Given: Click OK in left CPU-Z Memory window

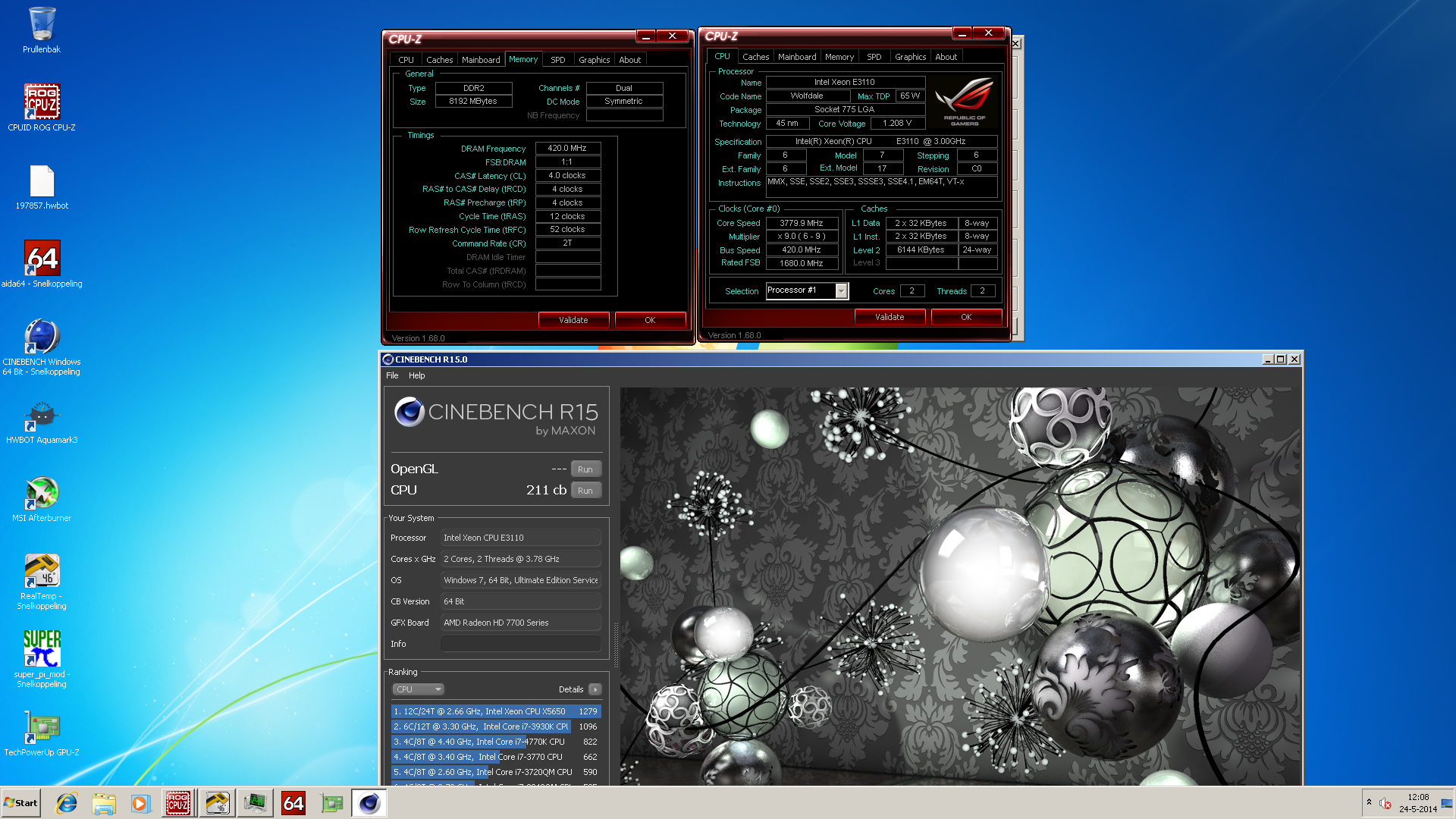Looking at the screenshot, I should coord(650,320).
